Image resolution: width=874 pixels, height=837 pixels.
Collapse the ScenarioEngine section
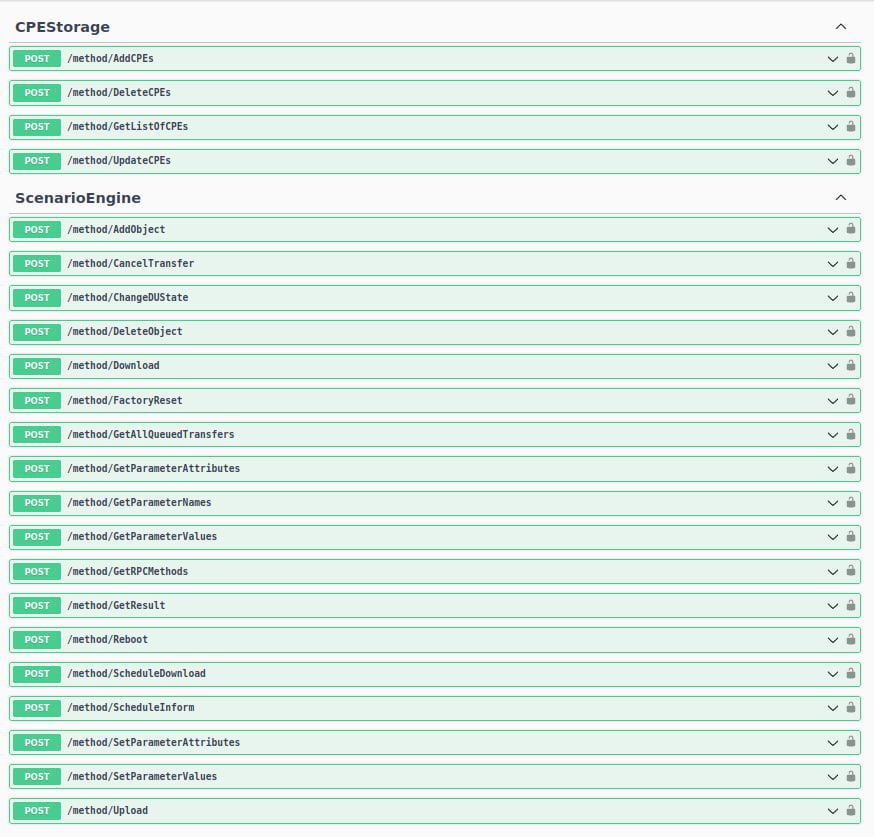pos(840,198)
